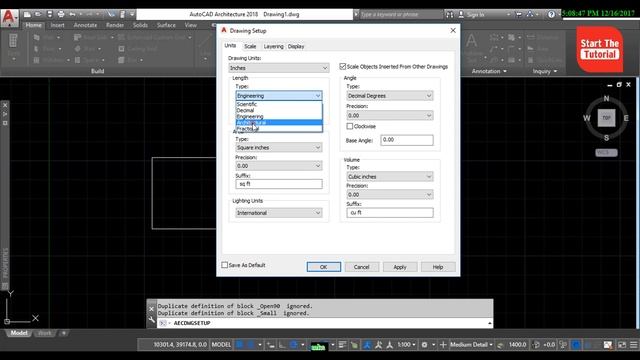Click the E compass direction on ViewCube
Screen dimensions: 640x360
coord(626,118)
